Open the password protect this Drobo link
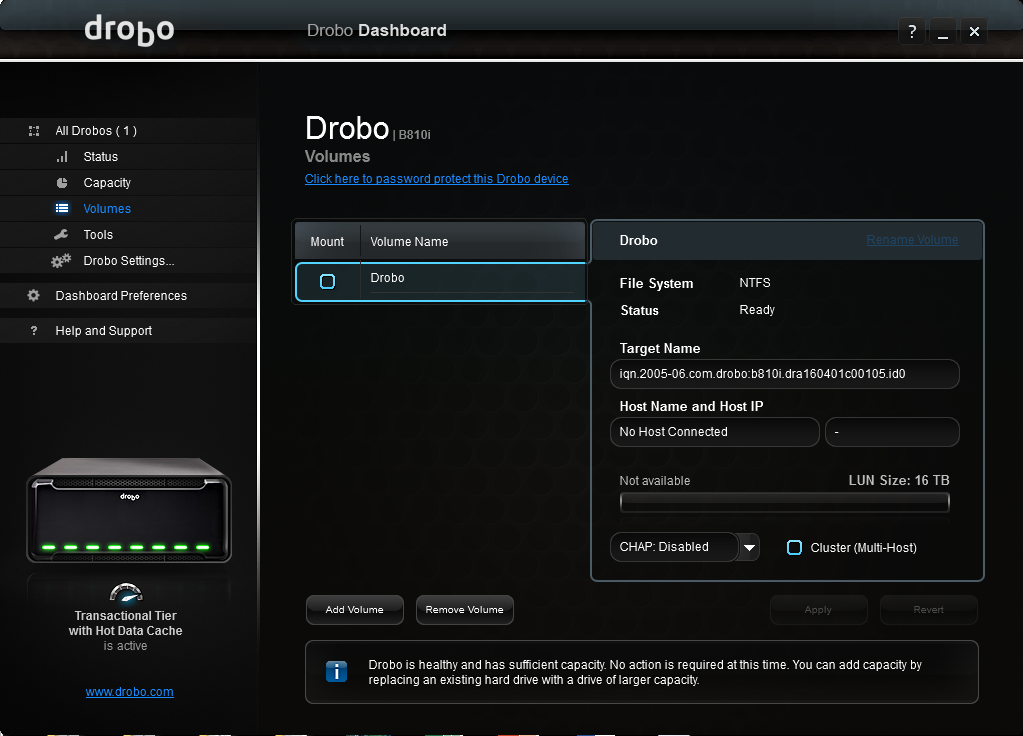The width and height of the screenshot is (1023, 736). (436, 179)
